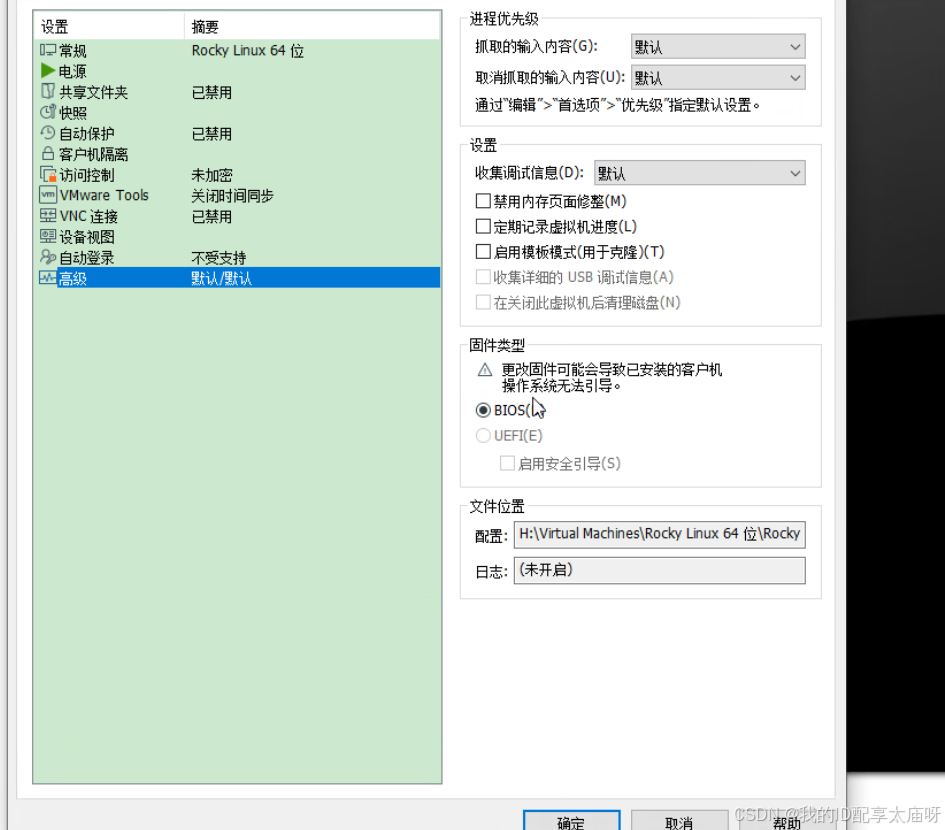Click 关闭时间同步 summary text
The height and width of the screenshot is (830, 945).
tap(232, 195)
